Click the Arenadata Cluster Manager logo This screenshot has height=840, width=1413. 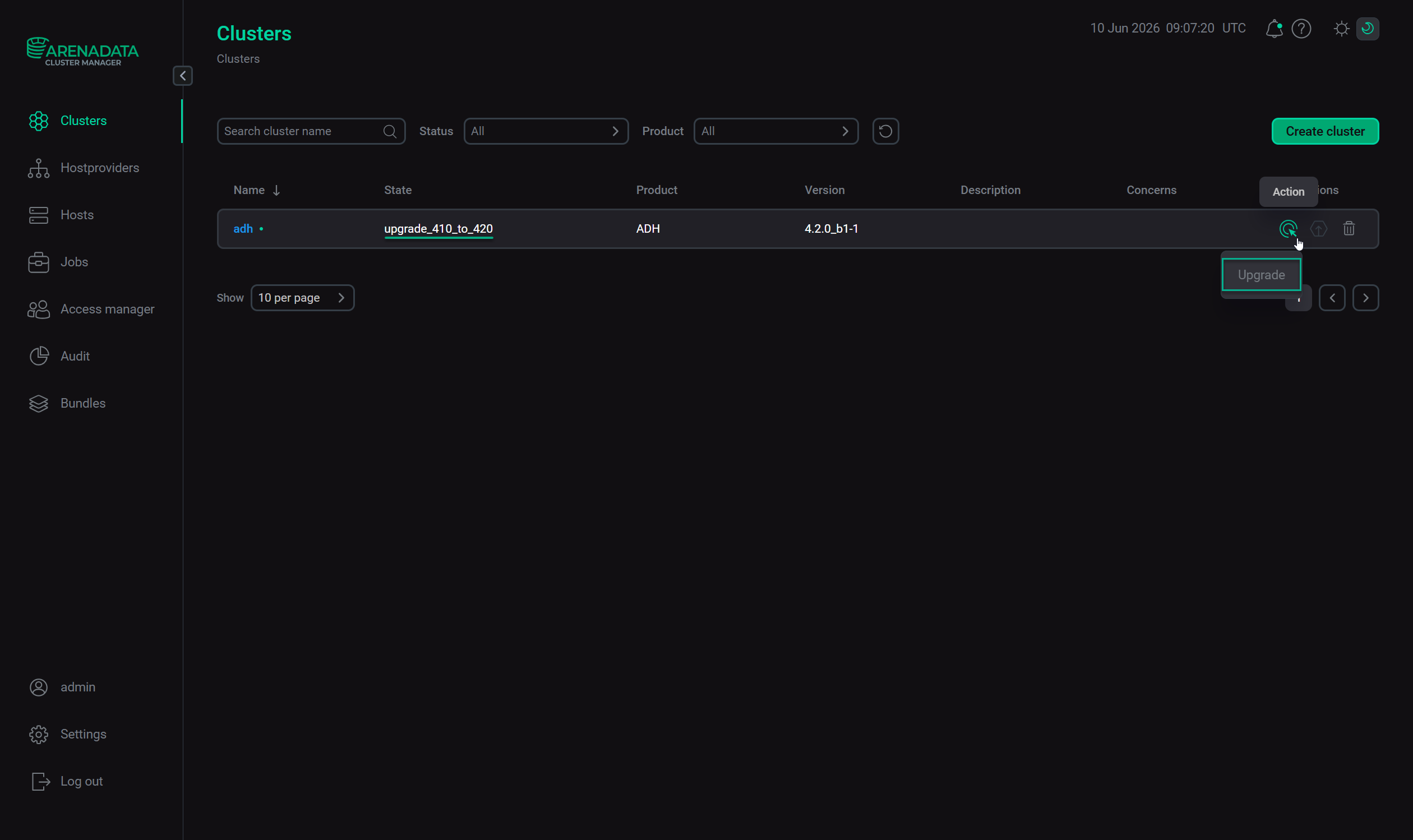pos(82,52)
